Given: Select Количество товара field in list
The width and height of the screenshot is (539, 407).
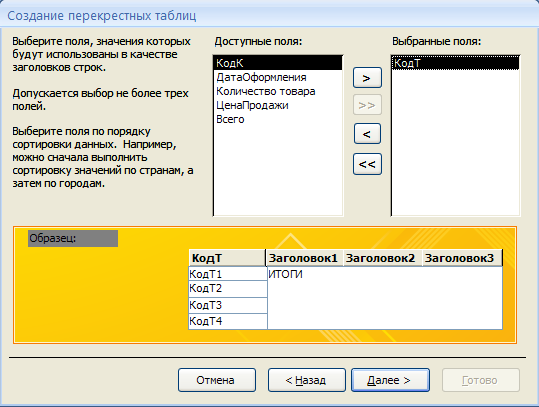Looking at the screenshot, I should 278,91.
